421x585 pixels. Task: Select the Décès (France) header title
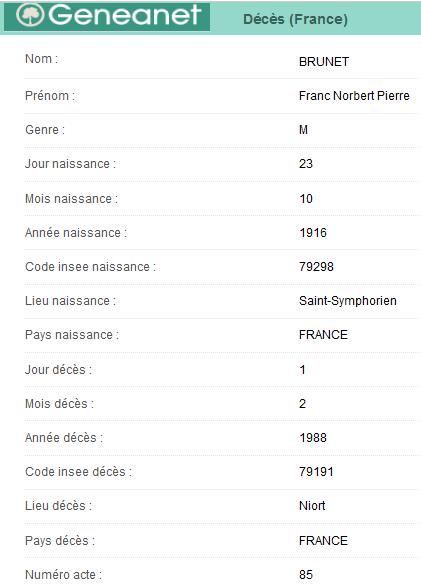295,19
